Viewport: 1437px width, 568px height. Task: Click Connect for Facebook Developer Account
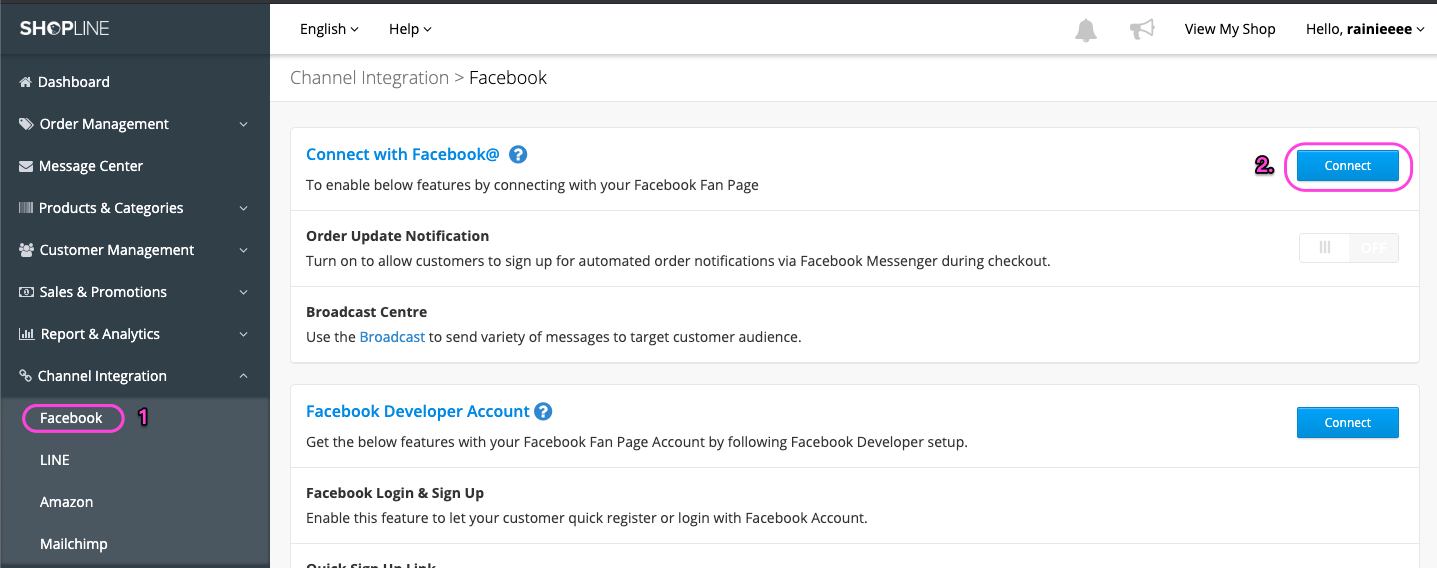point(1347,423)
